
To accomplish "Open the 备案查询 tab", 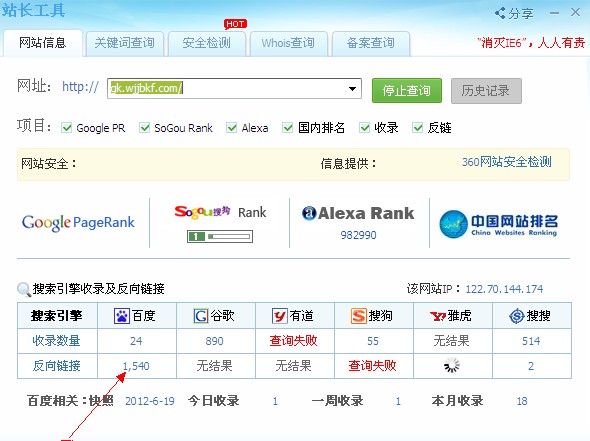I will (x=371, y=43).
